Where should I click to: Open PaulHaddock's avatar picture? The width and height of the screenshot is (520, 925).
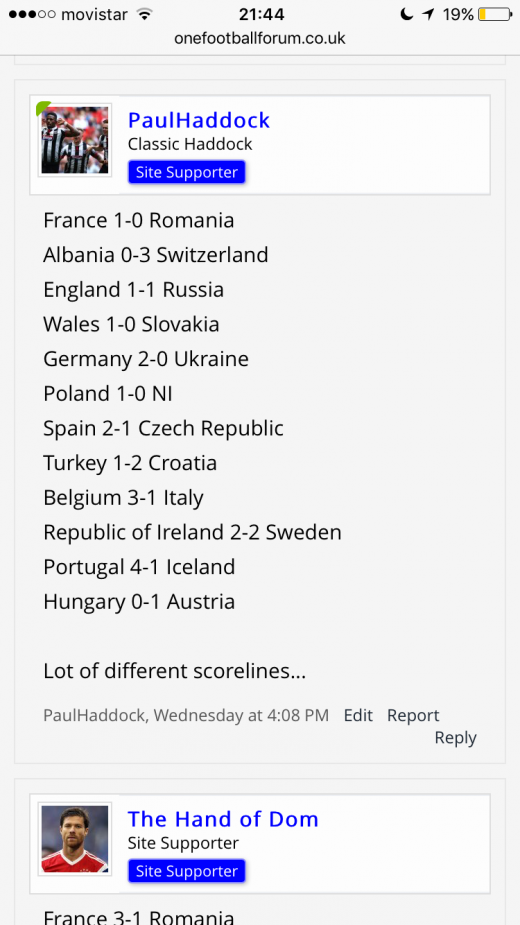(75, 140)
